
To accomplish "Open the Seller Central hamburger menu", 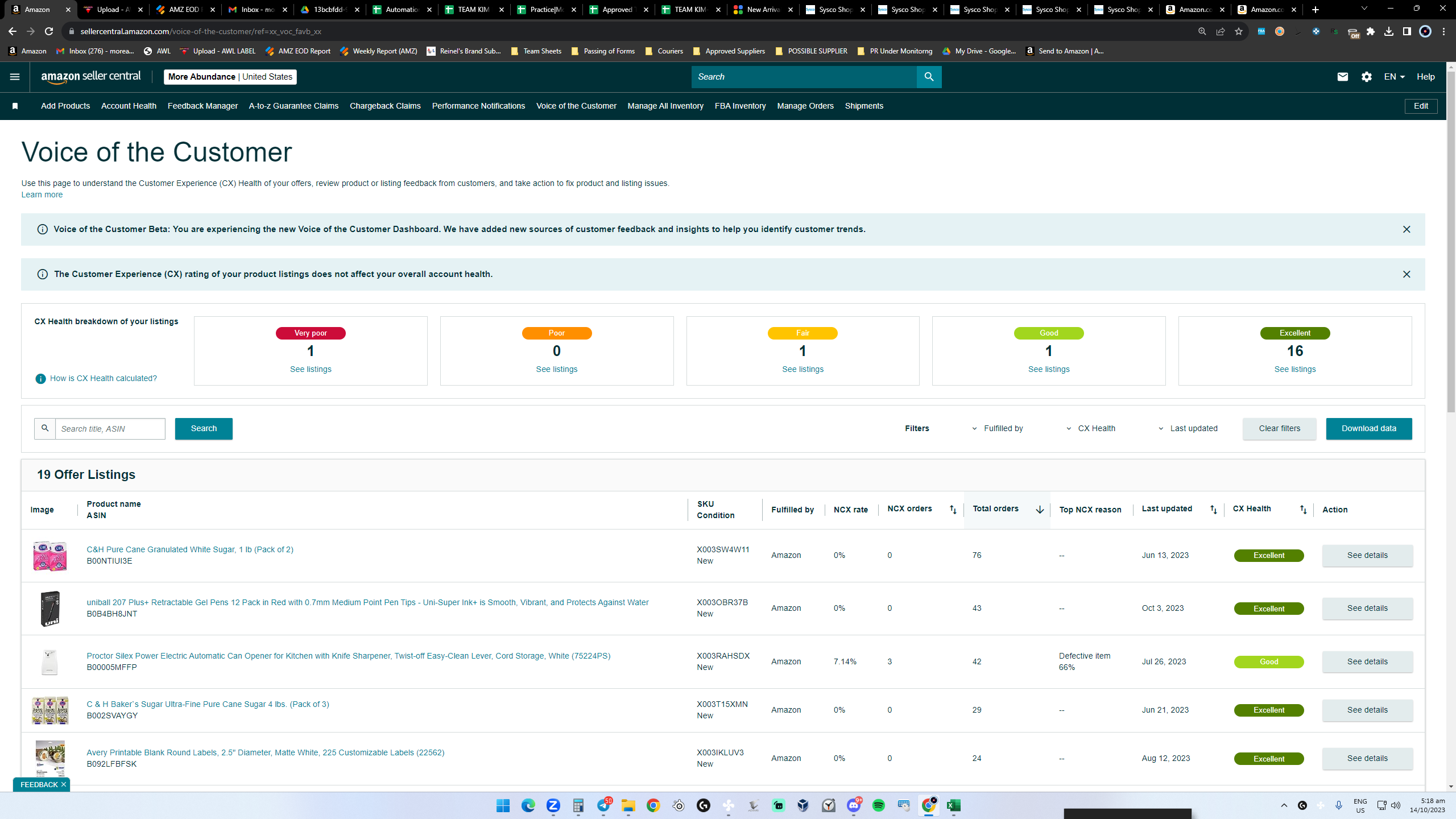I will 15,77.
